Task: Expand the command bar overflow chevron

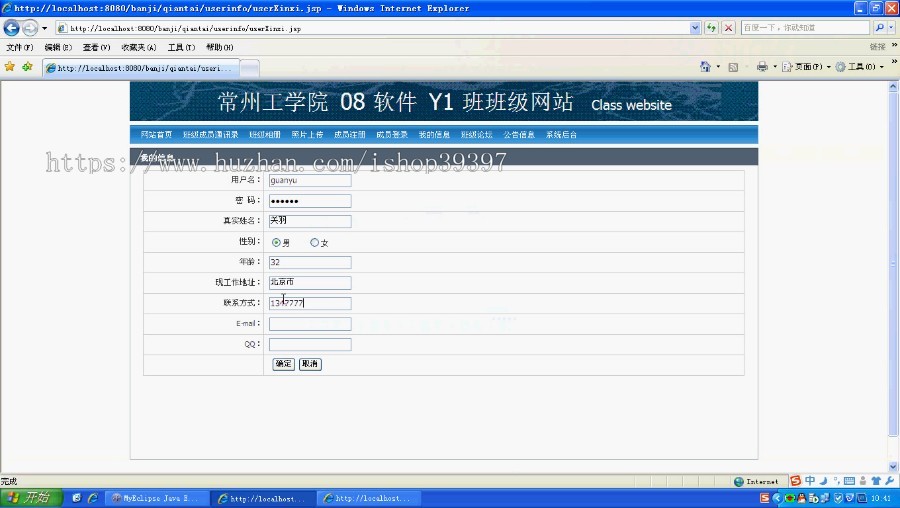Action: pyautogui.click(x=894, y=61)
